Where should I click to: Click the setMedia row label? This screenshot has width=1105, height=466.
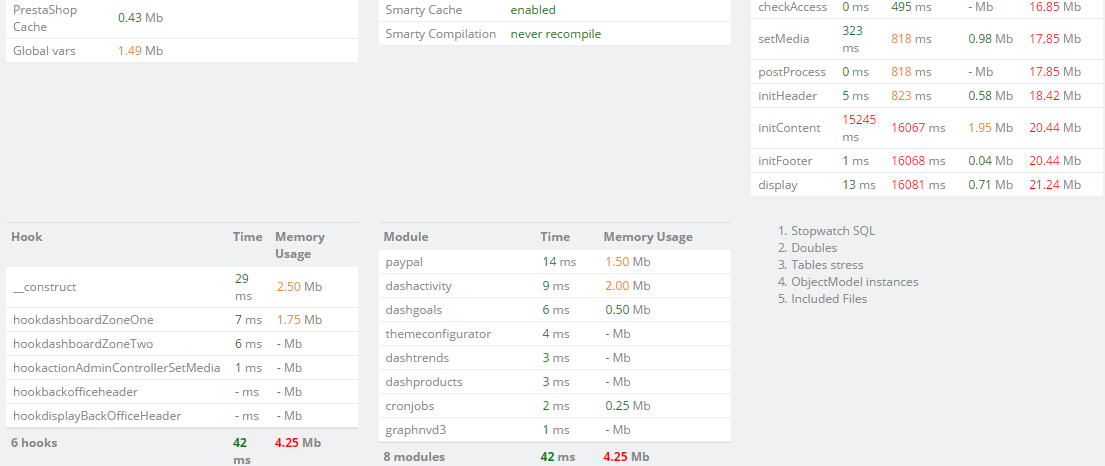coord(784,39)
